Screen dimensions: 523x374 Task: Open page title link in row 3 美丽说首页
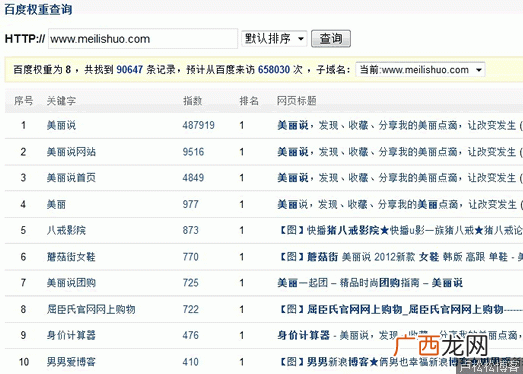[400, 177]
